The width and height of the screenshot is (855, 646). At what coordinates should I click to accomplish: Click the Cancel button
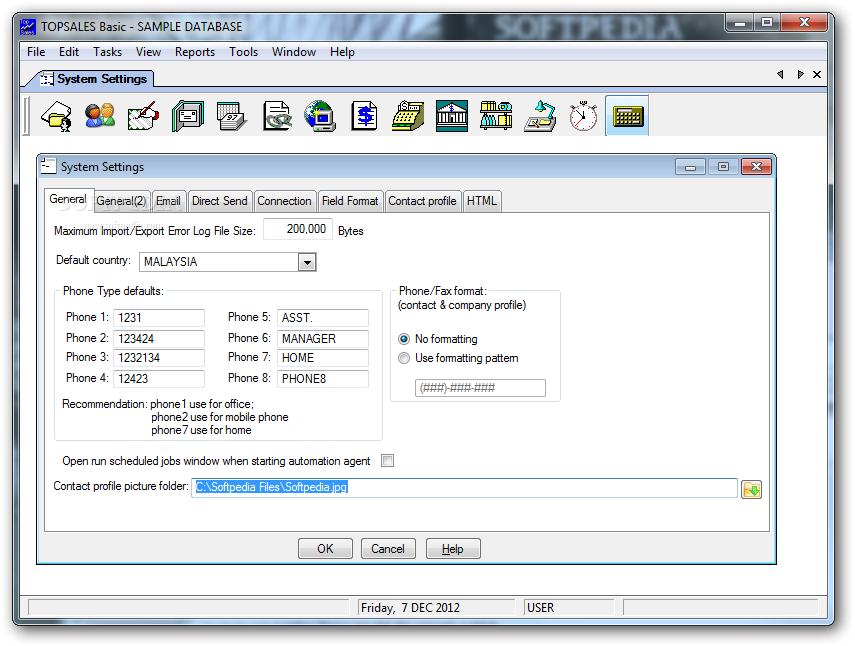point(388,549)
